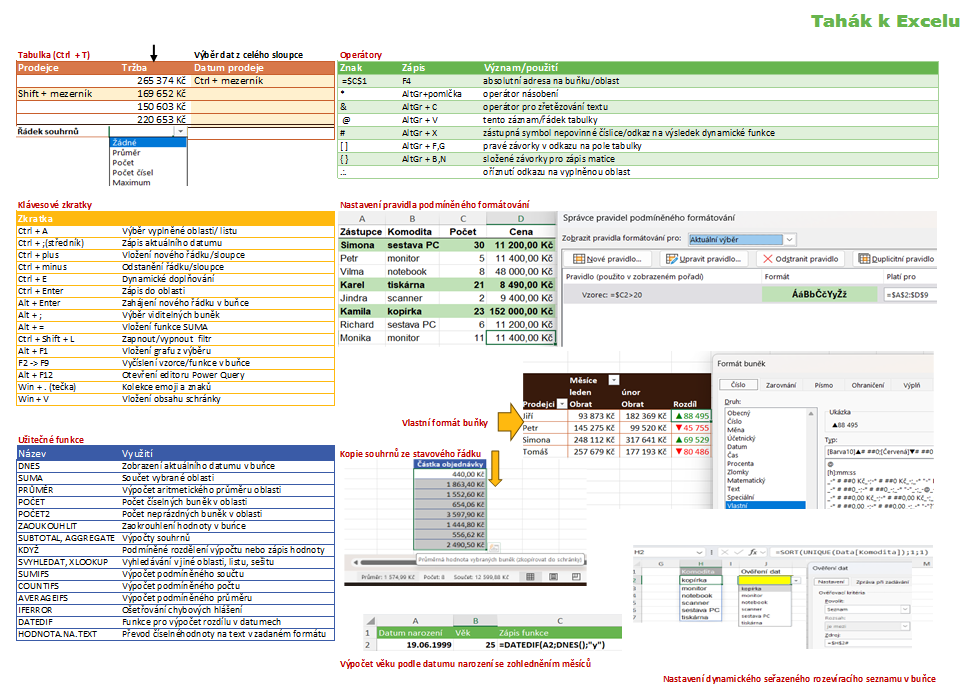Image resolution: width=974 pixels, height=697 pixels.
Task: Click the scroll-up arrow of the Druh list
Action: [811, 413]
